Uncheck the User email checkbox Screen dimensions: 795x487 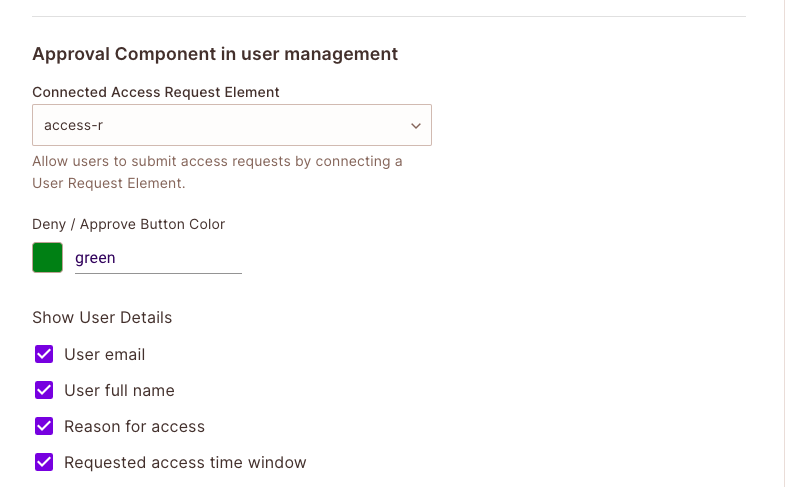click(44, 354)
